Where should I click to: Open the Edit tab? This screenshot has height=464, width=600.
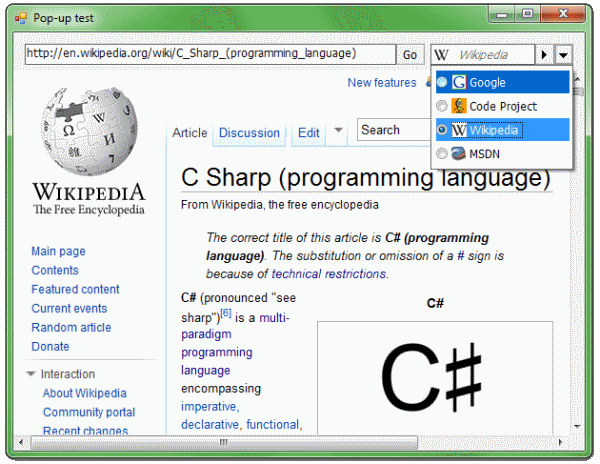(x=308, y=133)
